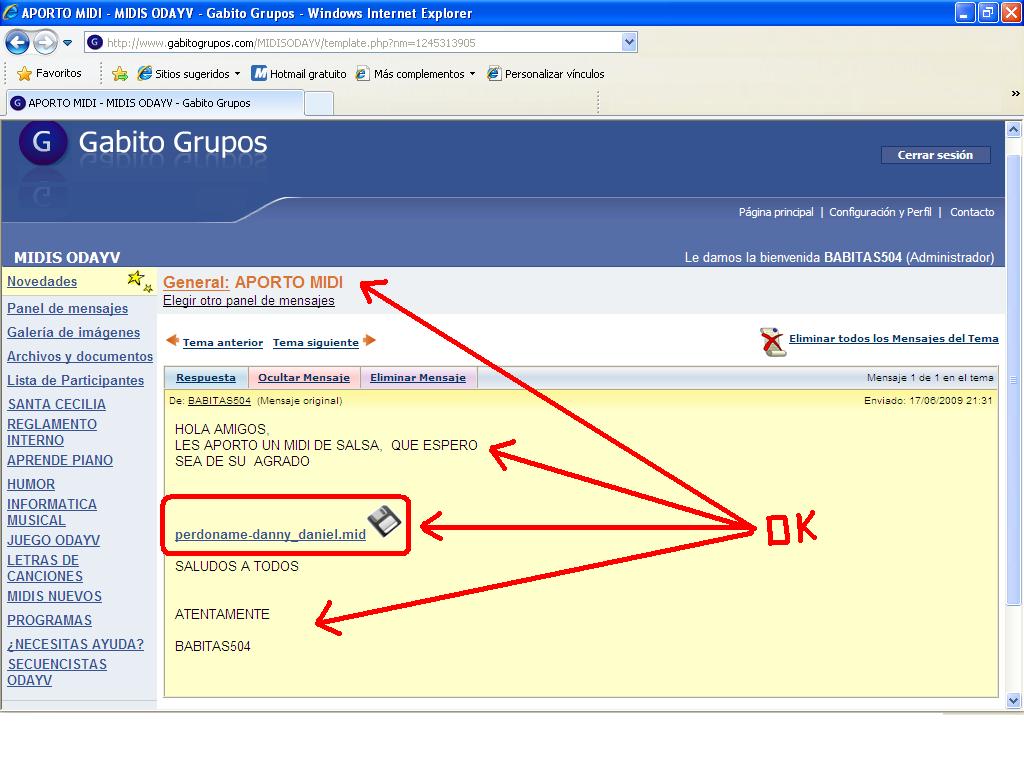The image size is (1024, 768).
Task: Click the Novedades stars icon
Action: pyautogui.click(x=139, y=281)
